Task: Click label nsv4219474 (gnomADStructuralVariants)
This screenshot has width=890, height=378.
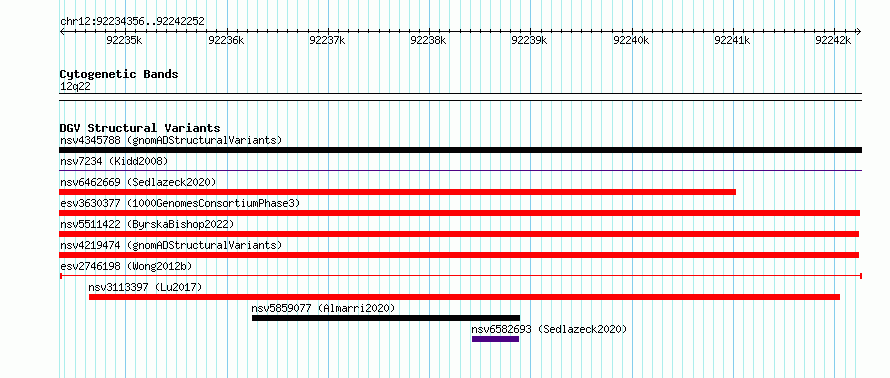Action: [x=171, y=245]
